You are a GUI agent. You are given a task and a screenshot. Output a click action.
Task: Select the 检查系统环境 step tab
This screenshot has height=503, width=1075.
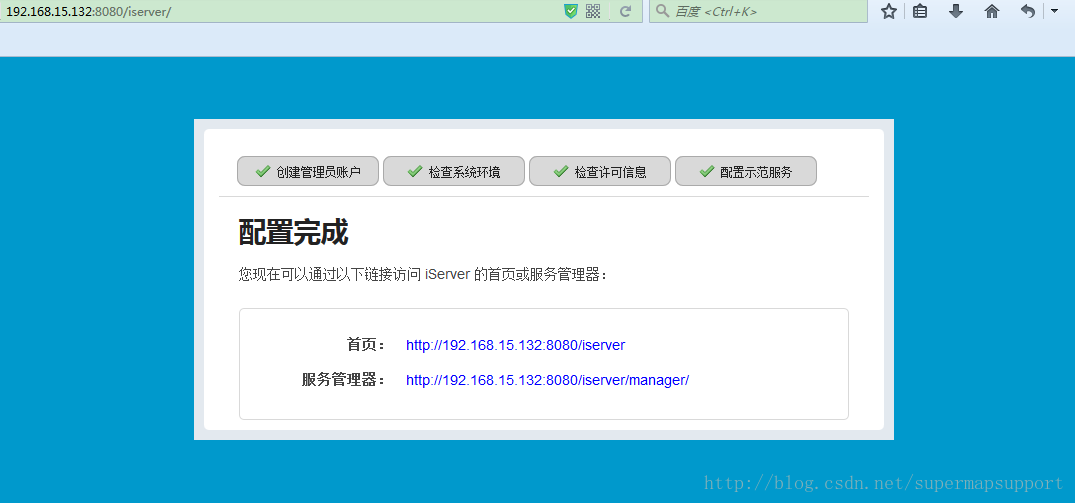click(x=454, y=171)
